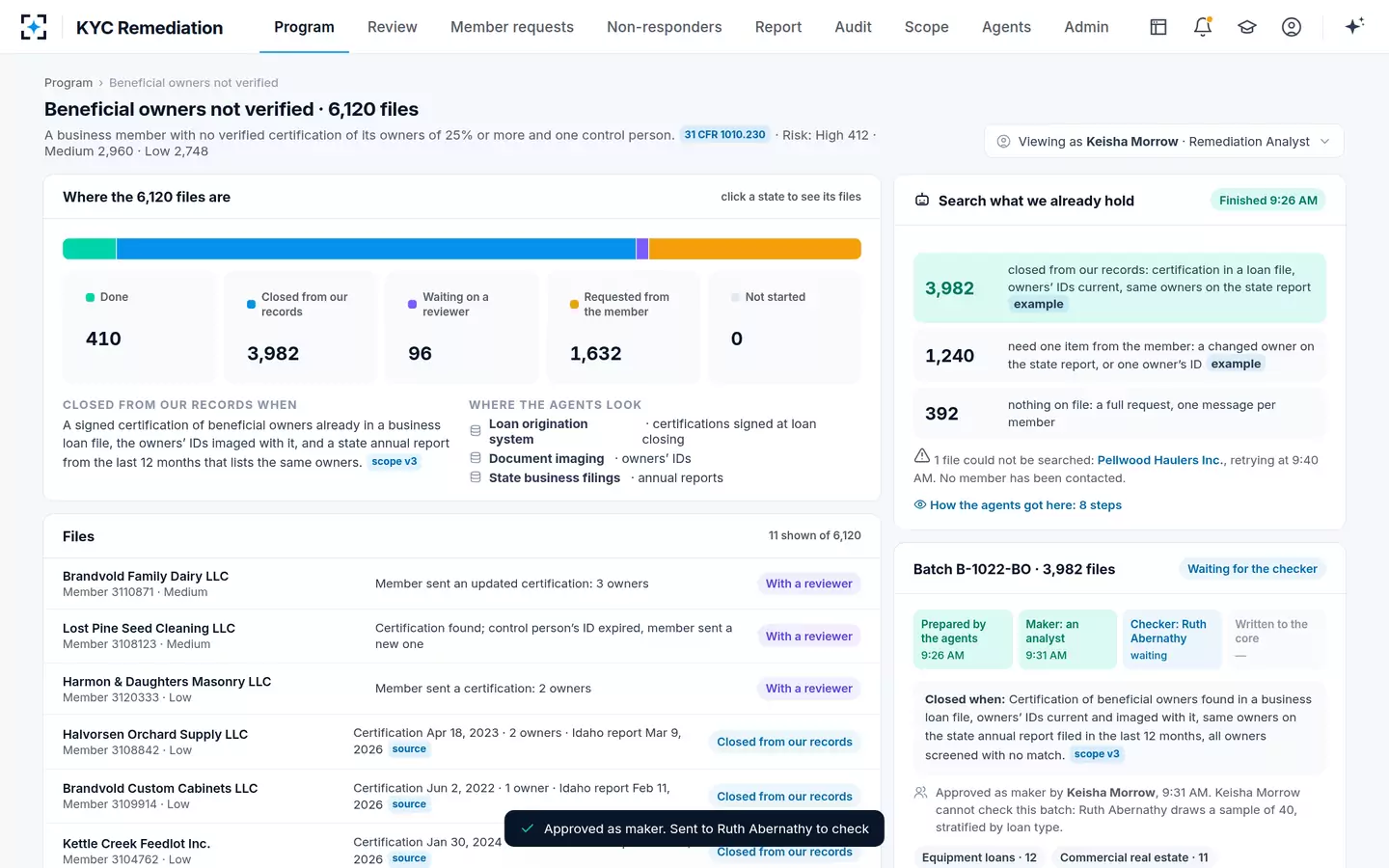1389x868 pixels.
Task: Open the Brandvold Family Dairy LLC file
Action: 462,583
